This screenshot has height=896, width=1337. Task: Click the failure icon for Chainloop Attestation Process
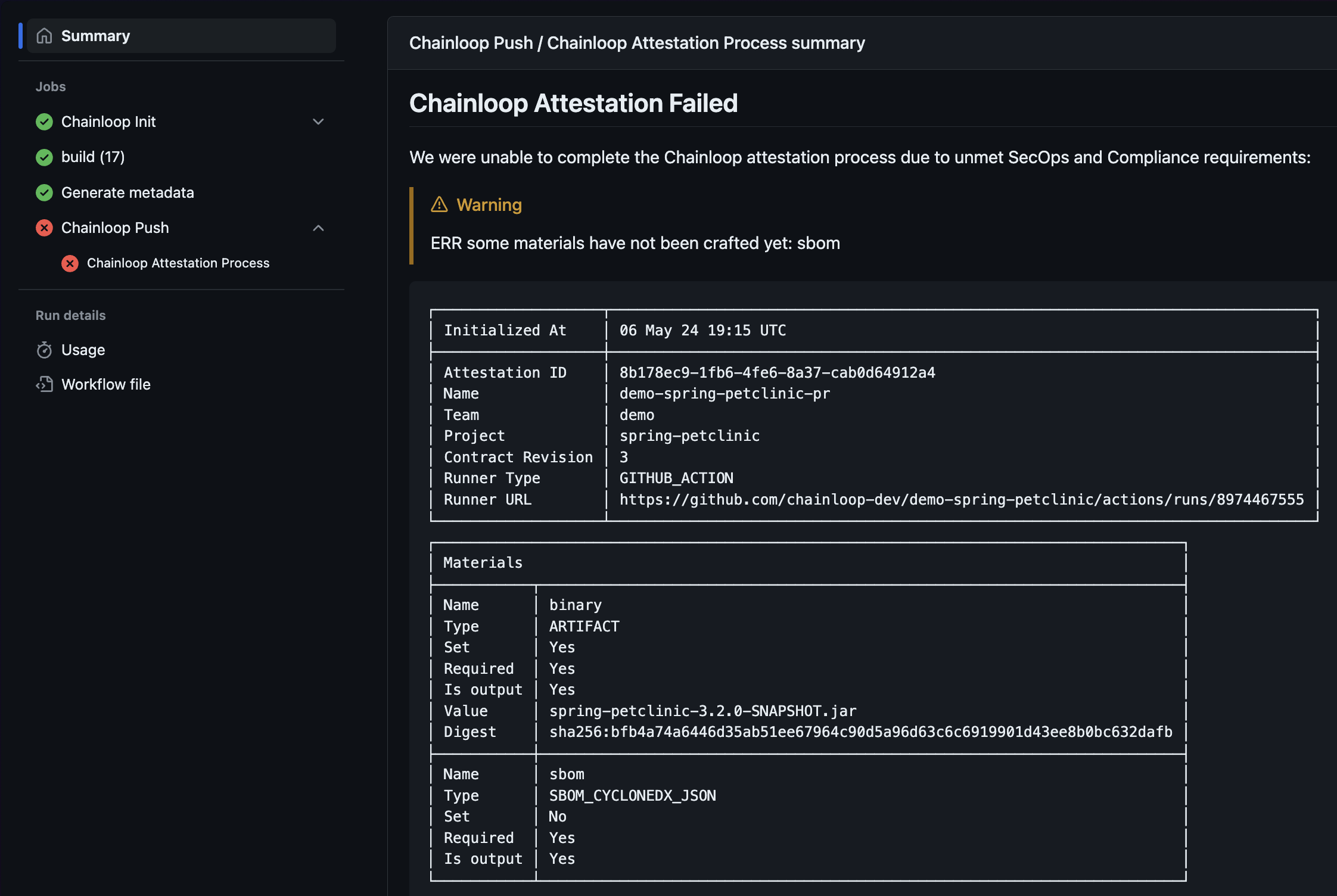70,263
